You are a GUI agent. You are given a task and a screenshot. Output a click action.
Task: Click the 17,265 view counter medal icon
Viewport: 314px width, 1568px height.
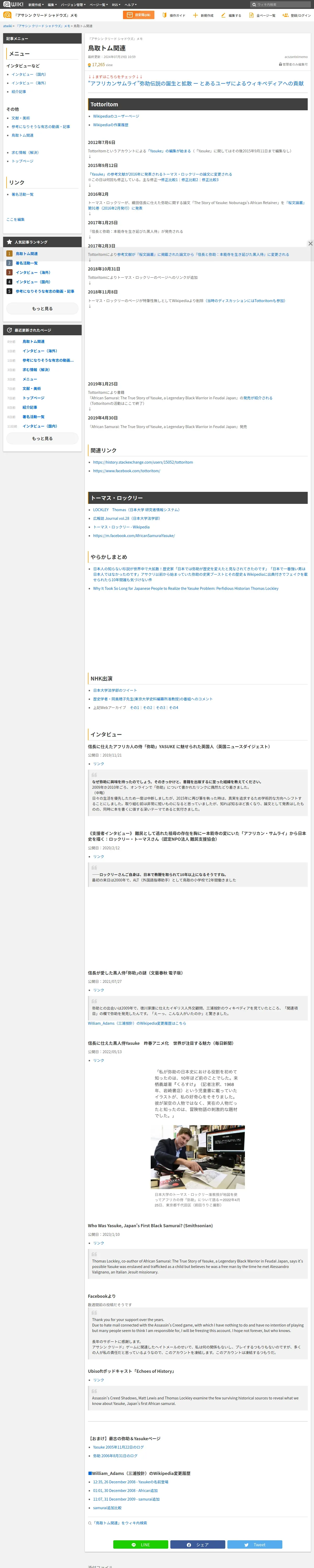(90, 65)
